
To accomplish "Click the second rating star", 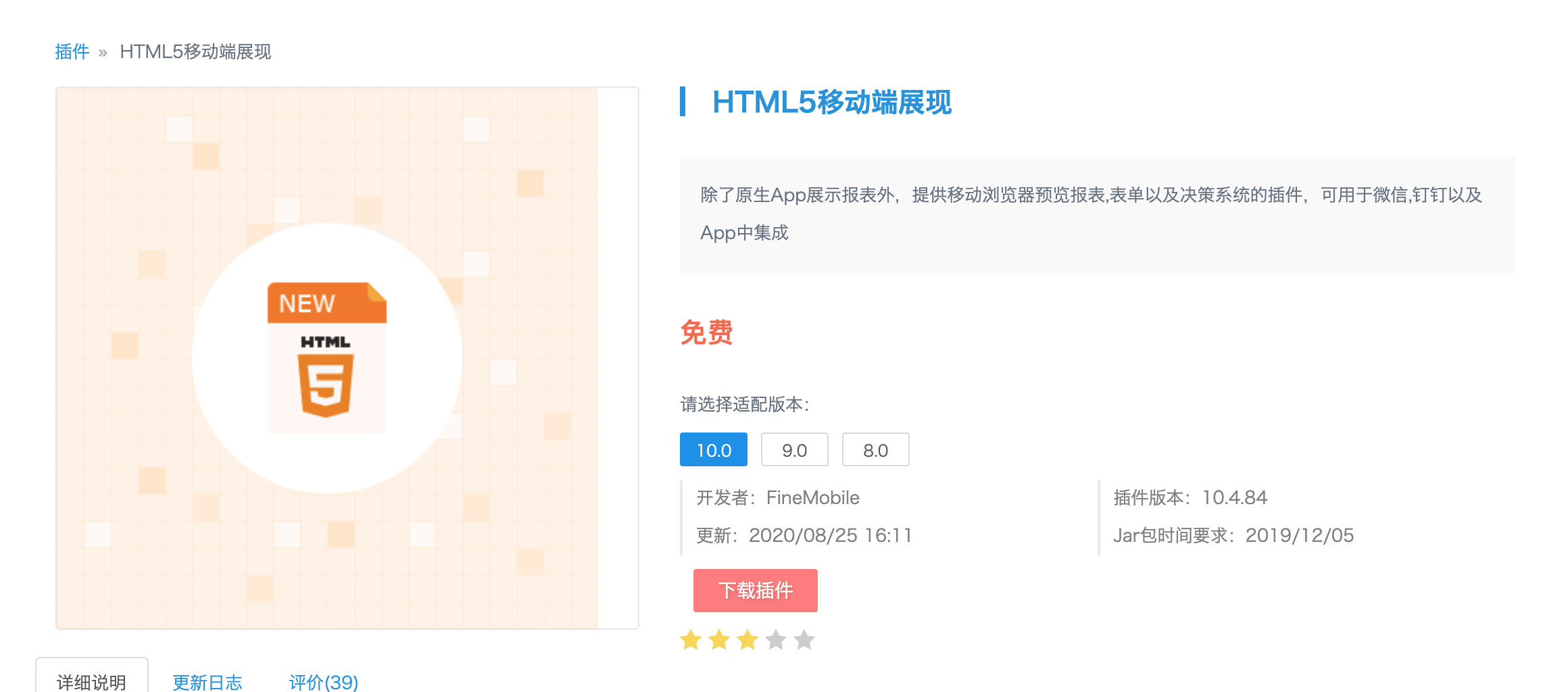I will click(x=719, y=639).
